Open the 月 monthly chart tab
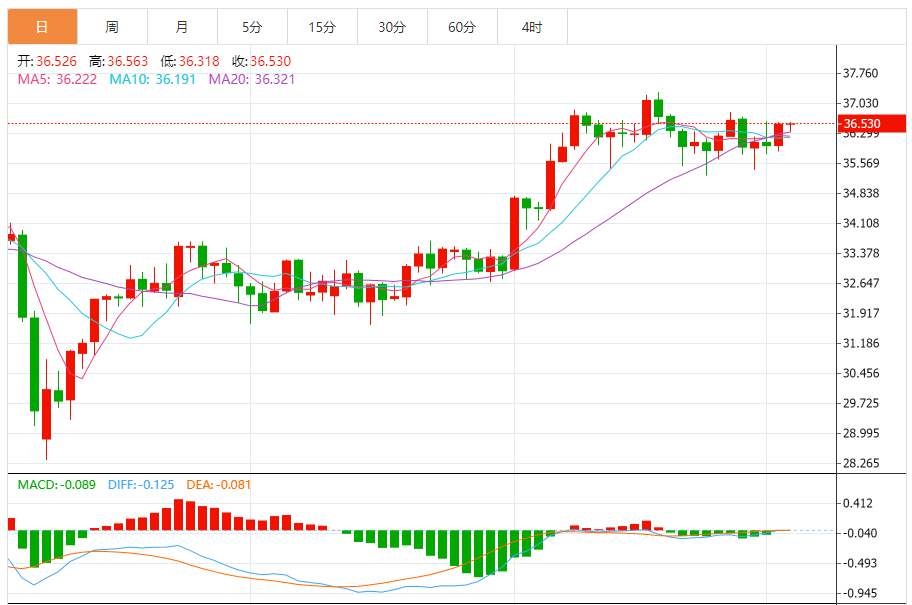 click(x=182, y=27)
